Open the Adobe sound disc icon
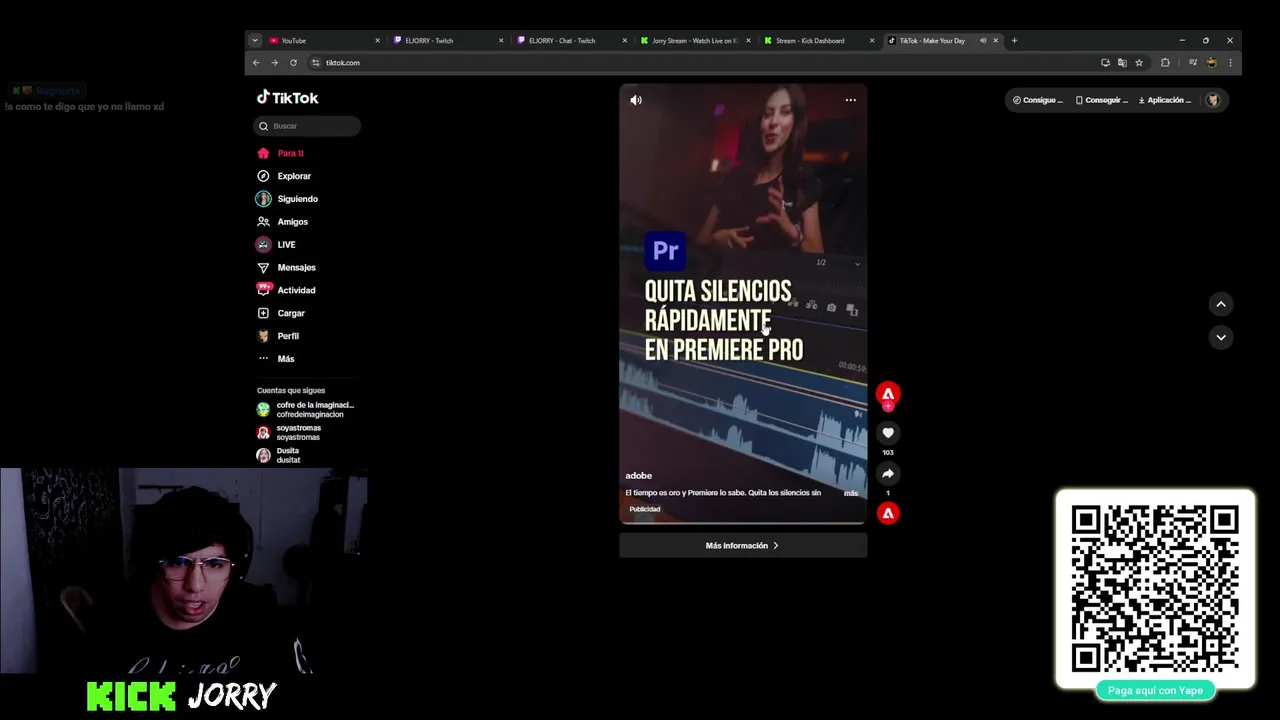This screenshot has height=720, width=1280. (x=888, y=513)
